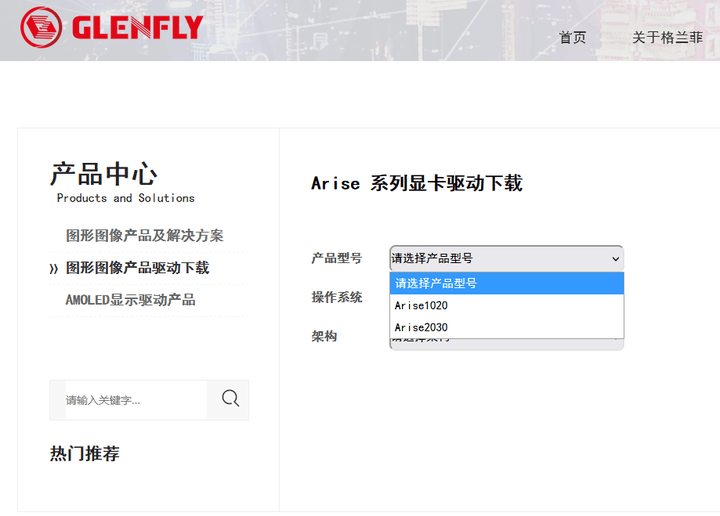Click the Glenfly logo

112,27
